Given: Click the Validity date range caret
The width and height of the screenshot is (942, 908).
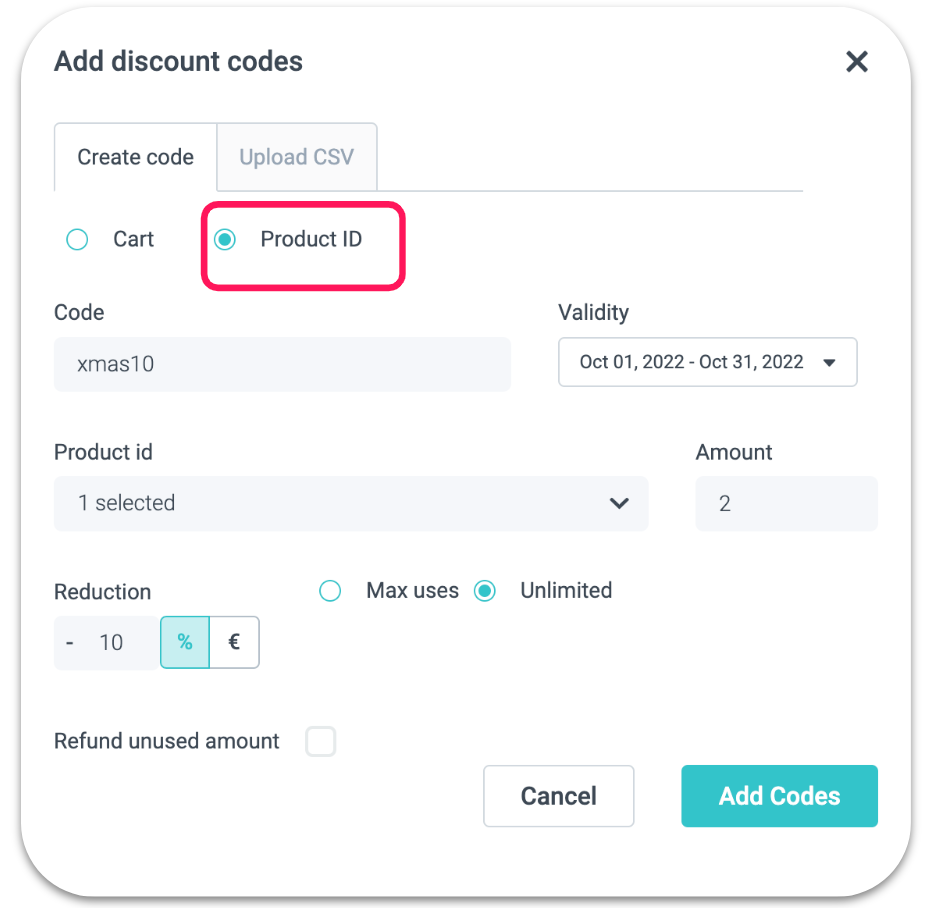Looking at the screenshot, I should click(x=829, y=363).
